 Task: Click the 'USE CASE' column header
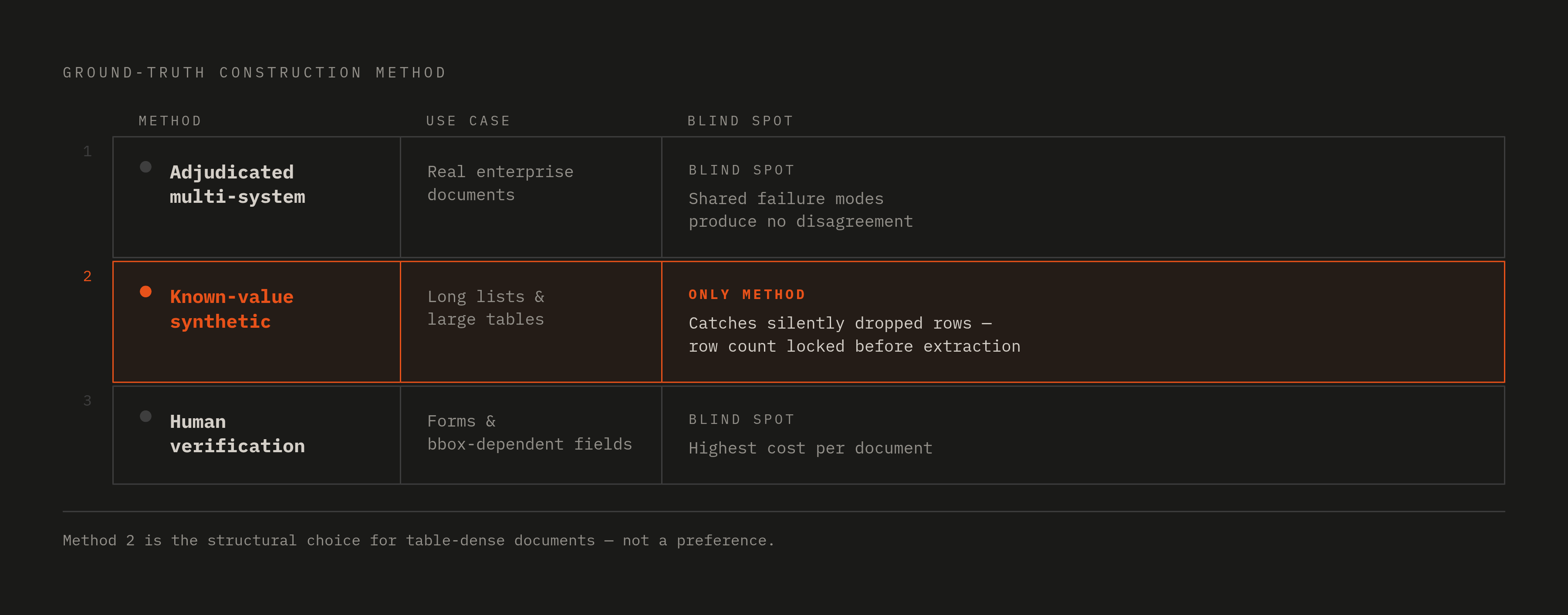click(468, 121)
